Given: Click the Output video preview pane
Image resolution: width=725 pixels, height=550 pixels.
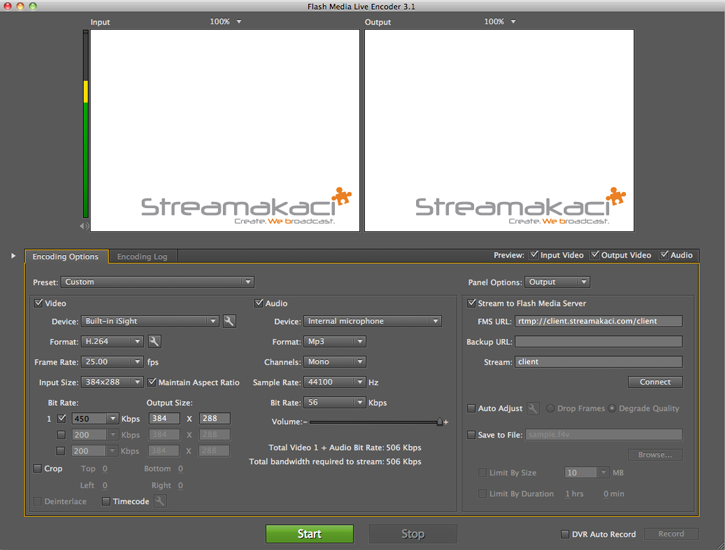Looking at the screenshot, I should tap(499, 130).
